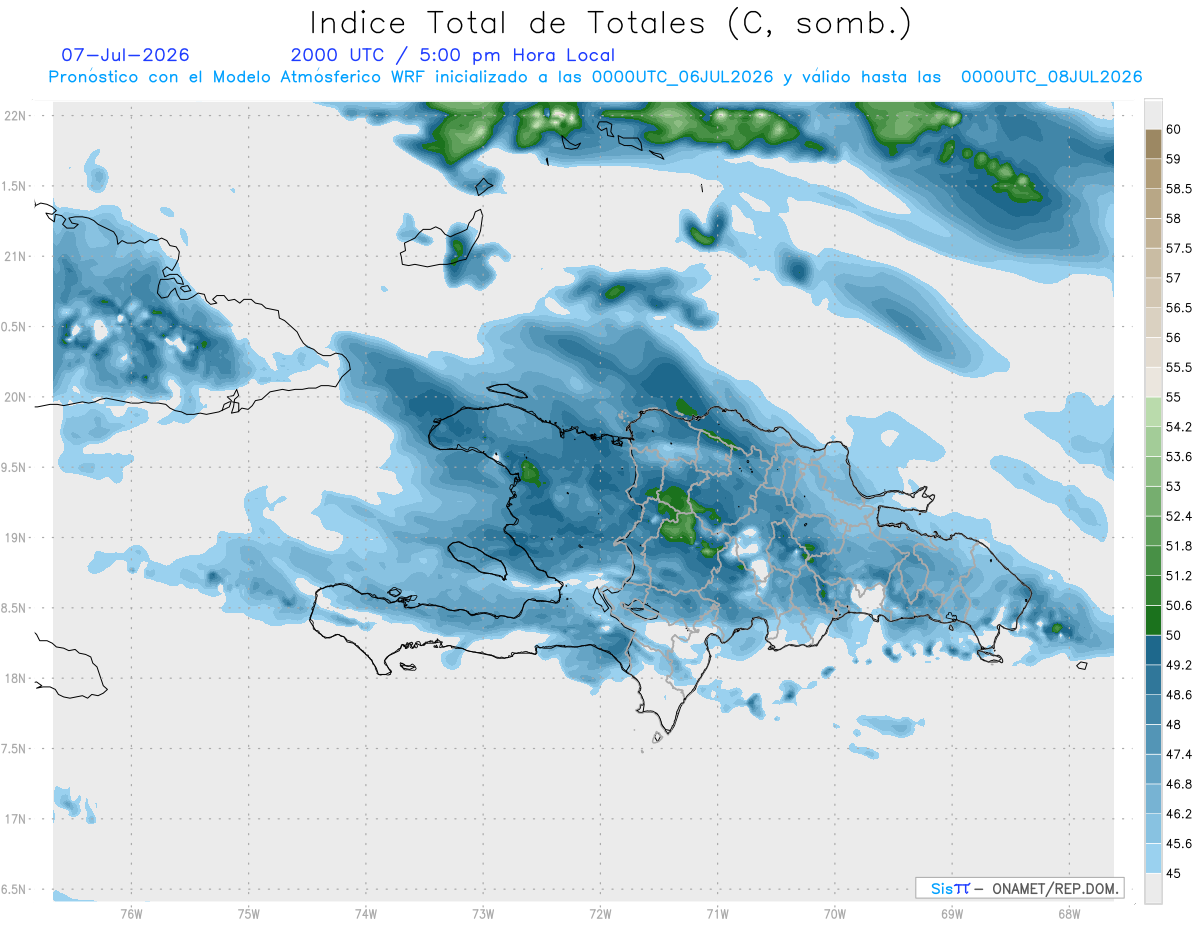The height and width of the screenshot is (927, 1200).
Task: Click the 76W longitude label
Action: pos(131,913)
